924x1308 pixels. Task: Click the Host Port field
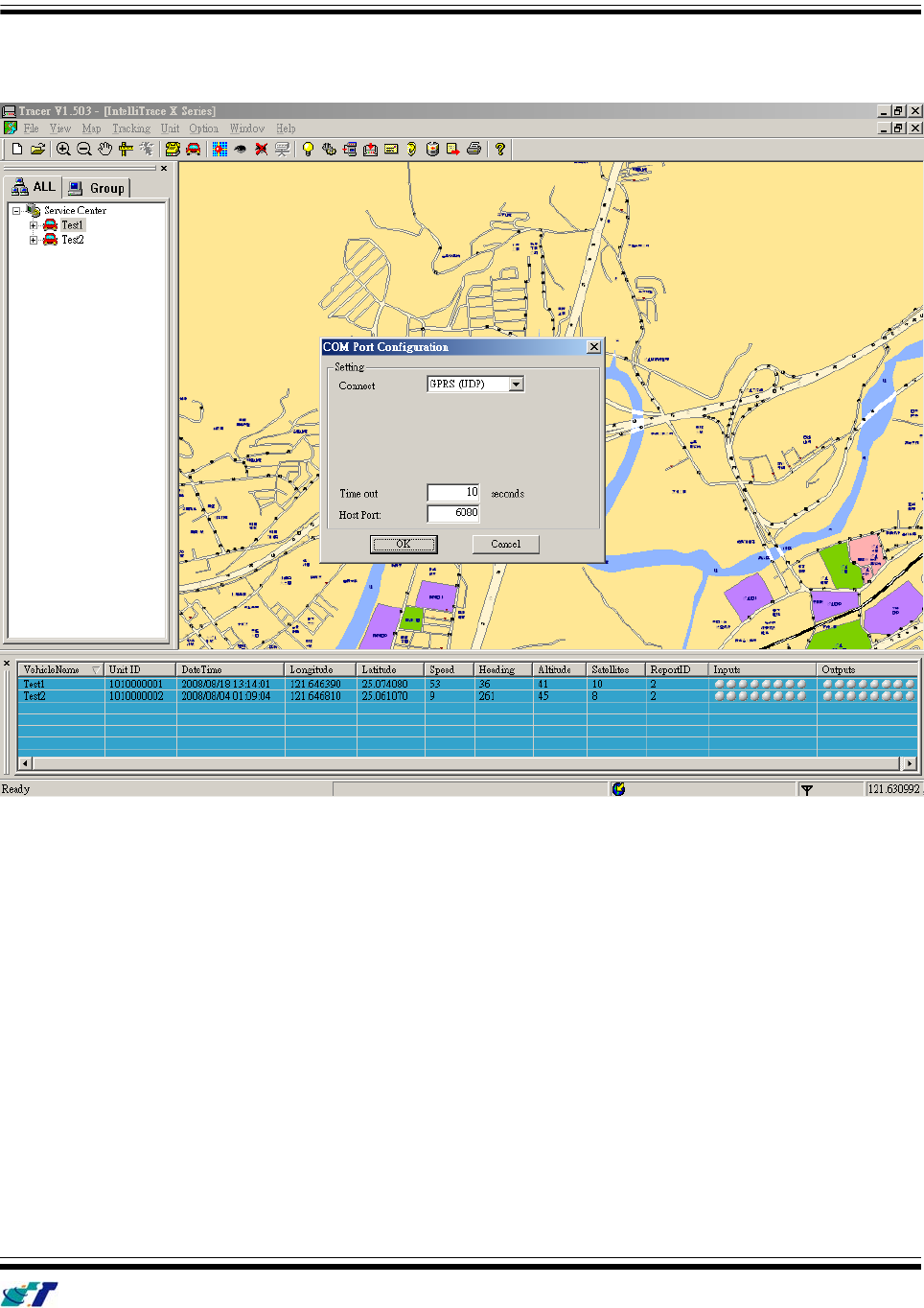point(453,513)
